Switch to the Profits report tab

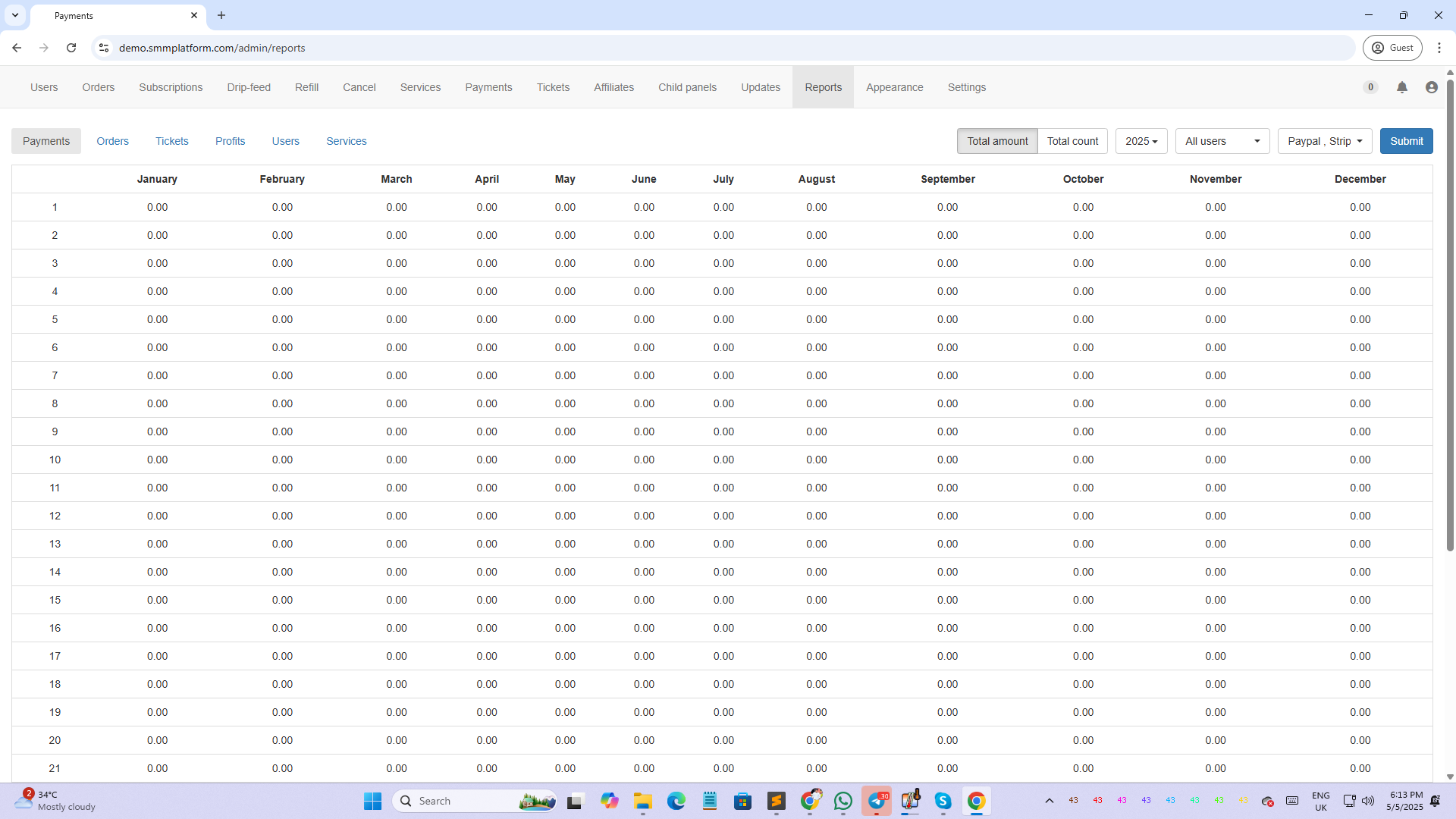[230, 141]
